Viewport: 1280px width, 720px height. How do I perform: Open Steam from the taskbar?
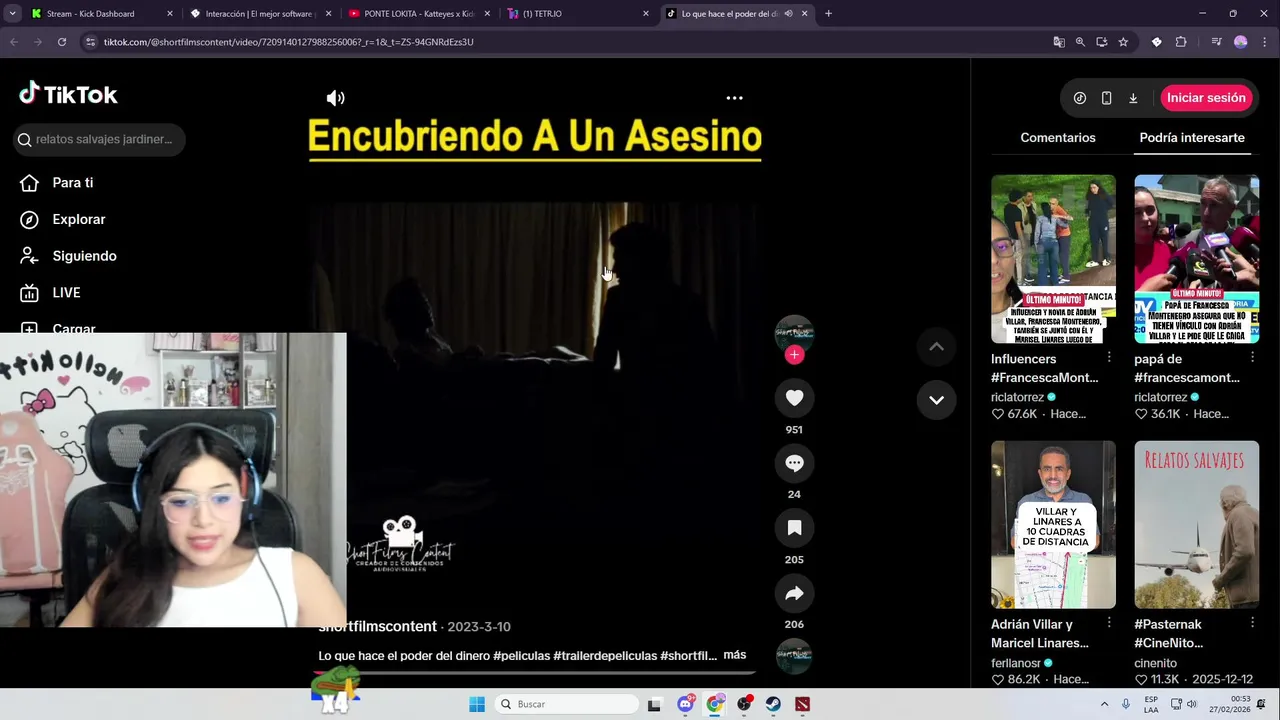[773, 704]
